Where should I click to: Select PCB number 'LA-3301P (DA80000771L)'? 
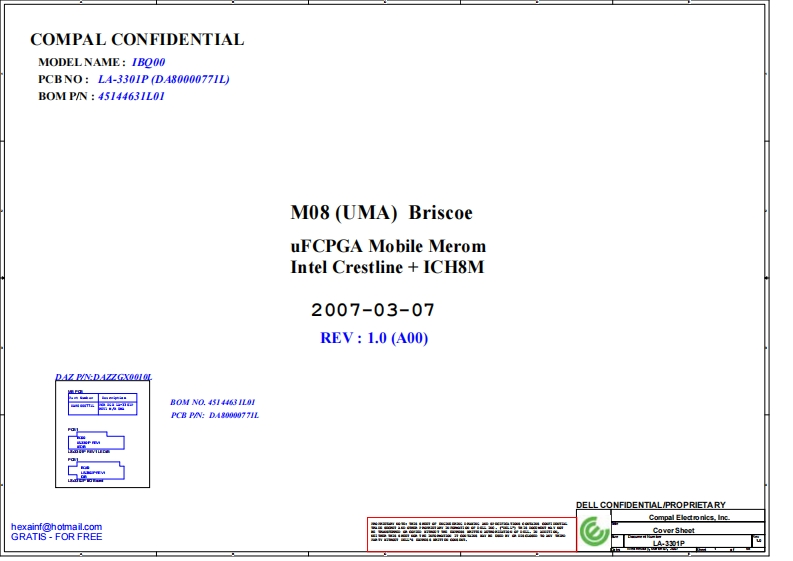click(163, 79)
